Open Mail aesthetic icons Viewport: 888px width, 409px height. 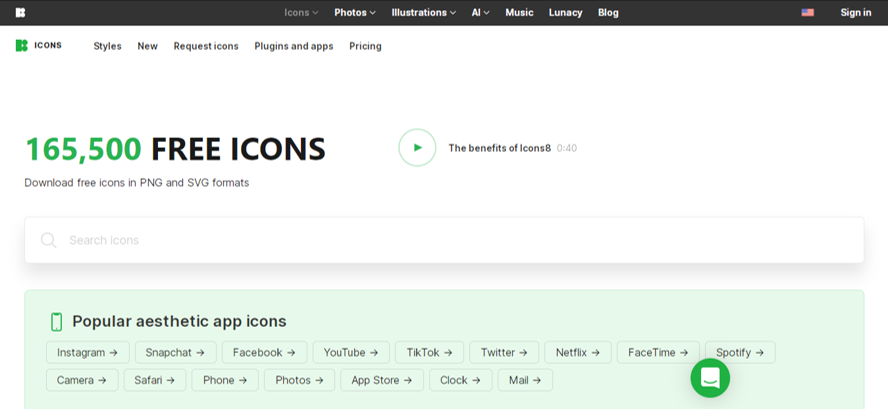coord(525,380)
